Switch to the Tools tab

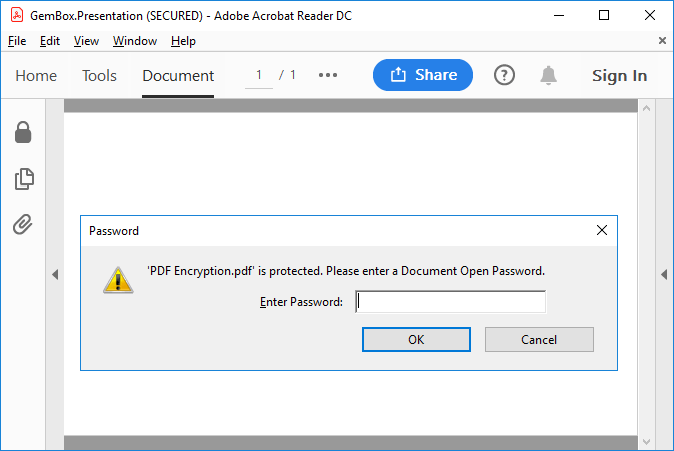99,76
